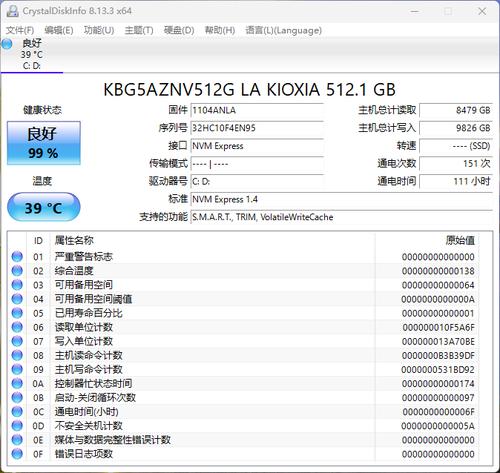This screenshot has height=473, width=500.
Task: Open the 语言(L)(Language) menu
Action: pyautogui.click(x=284, y=30)
